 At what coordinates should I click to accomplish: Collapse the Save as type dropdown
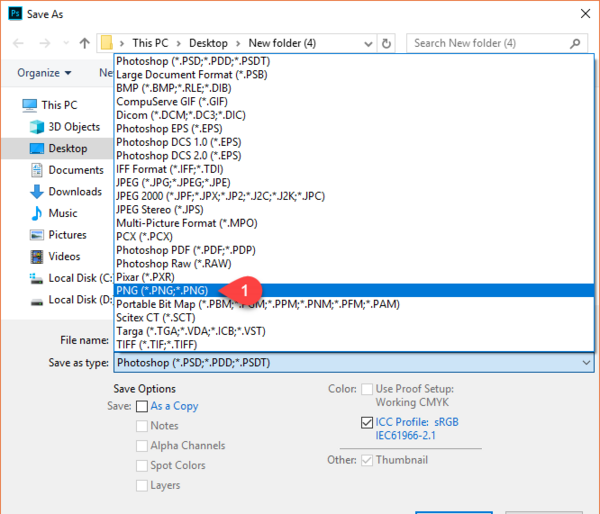(x=586, y=362)
